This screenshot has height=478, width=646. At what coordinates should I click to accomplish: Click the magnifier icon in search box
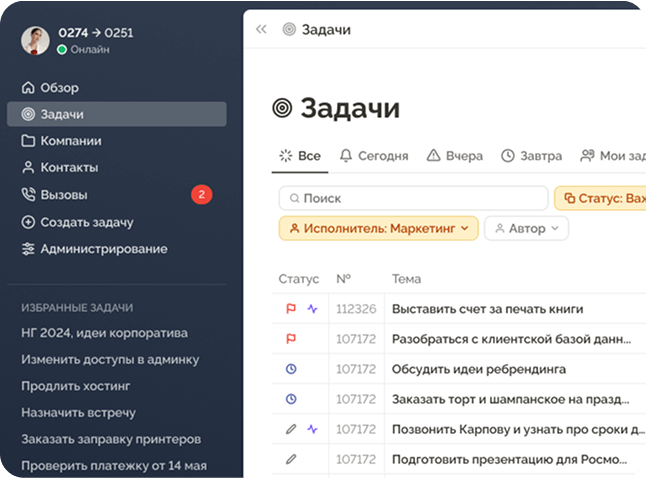pos(294,198)
